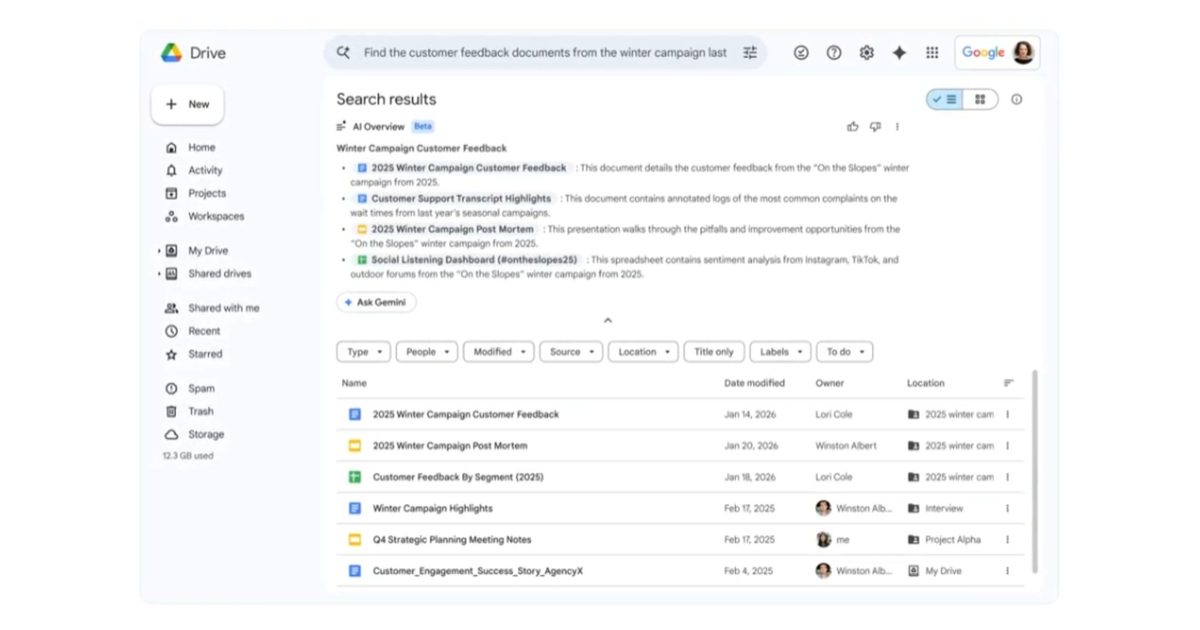The image size is (1200, 630).
Task: Click the Activity bell icon in the sidebar
Action: tap(172, 170)
